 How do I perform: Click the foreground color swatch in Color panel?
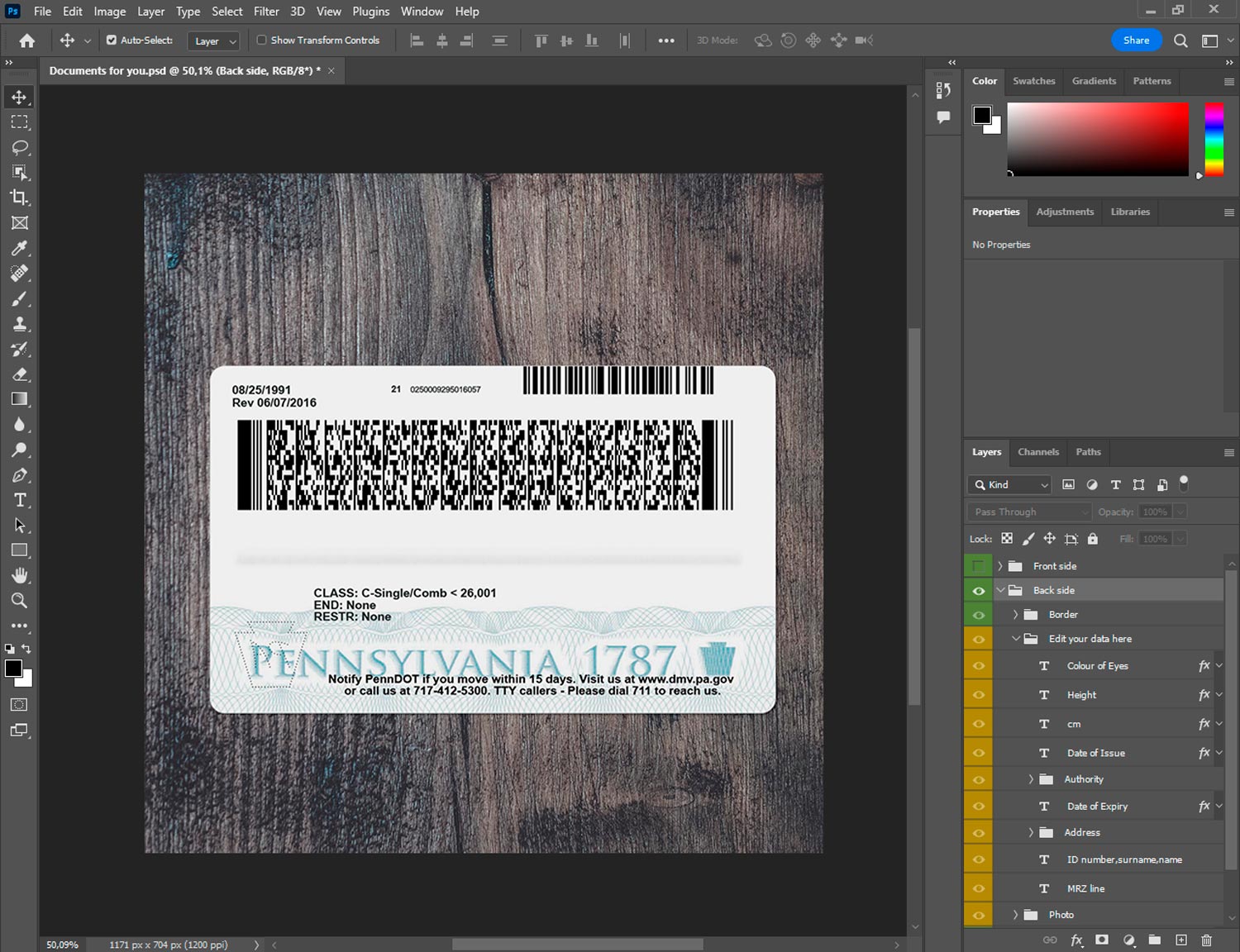[x=982, y=115]
